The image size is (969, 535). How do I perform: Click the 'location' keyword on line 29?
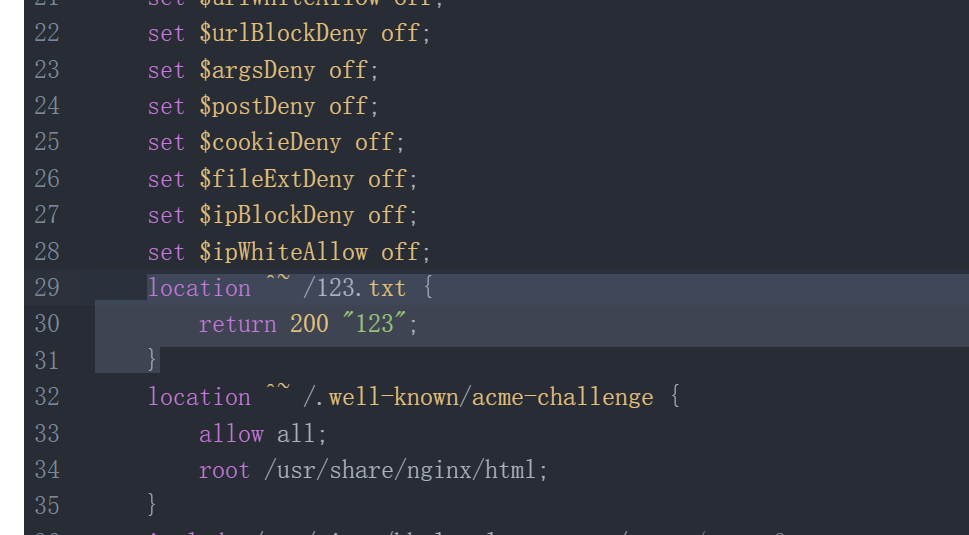[x=199, y=289]
